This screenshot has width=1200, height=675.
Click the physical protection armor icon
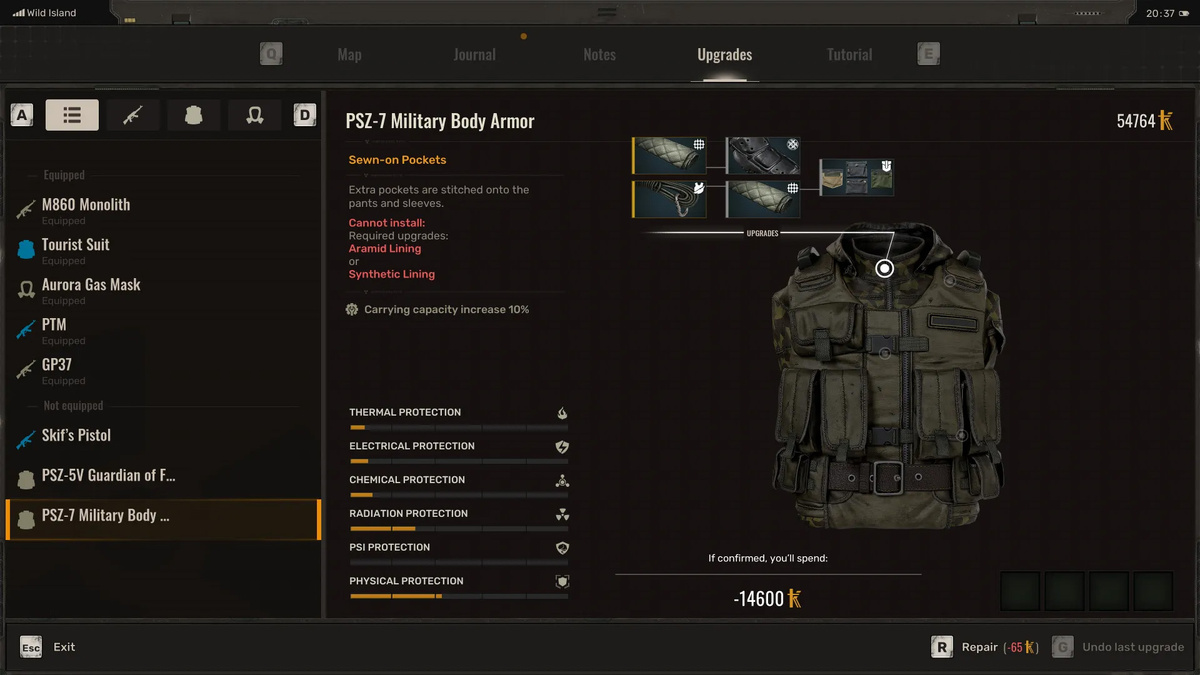click(x=562, y=581)
